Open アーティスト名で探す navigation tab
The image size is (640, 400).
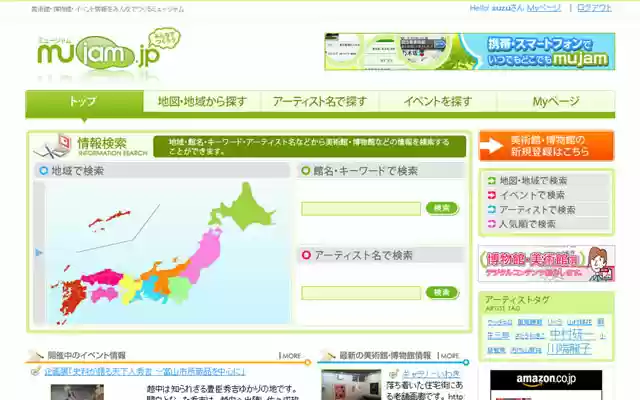(320, 101)
